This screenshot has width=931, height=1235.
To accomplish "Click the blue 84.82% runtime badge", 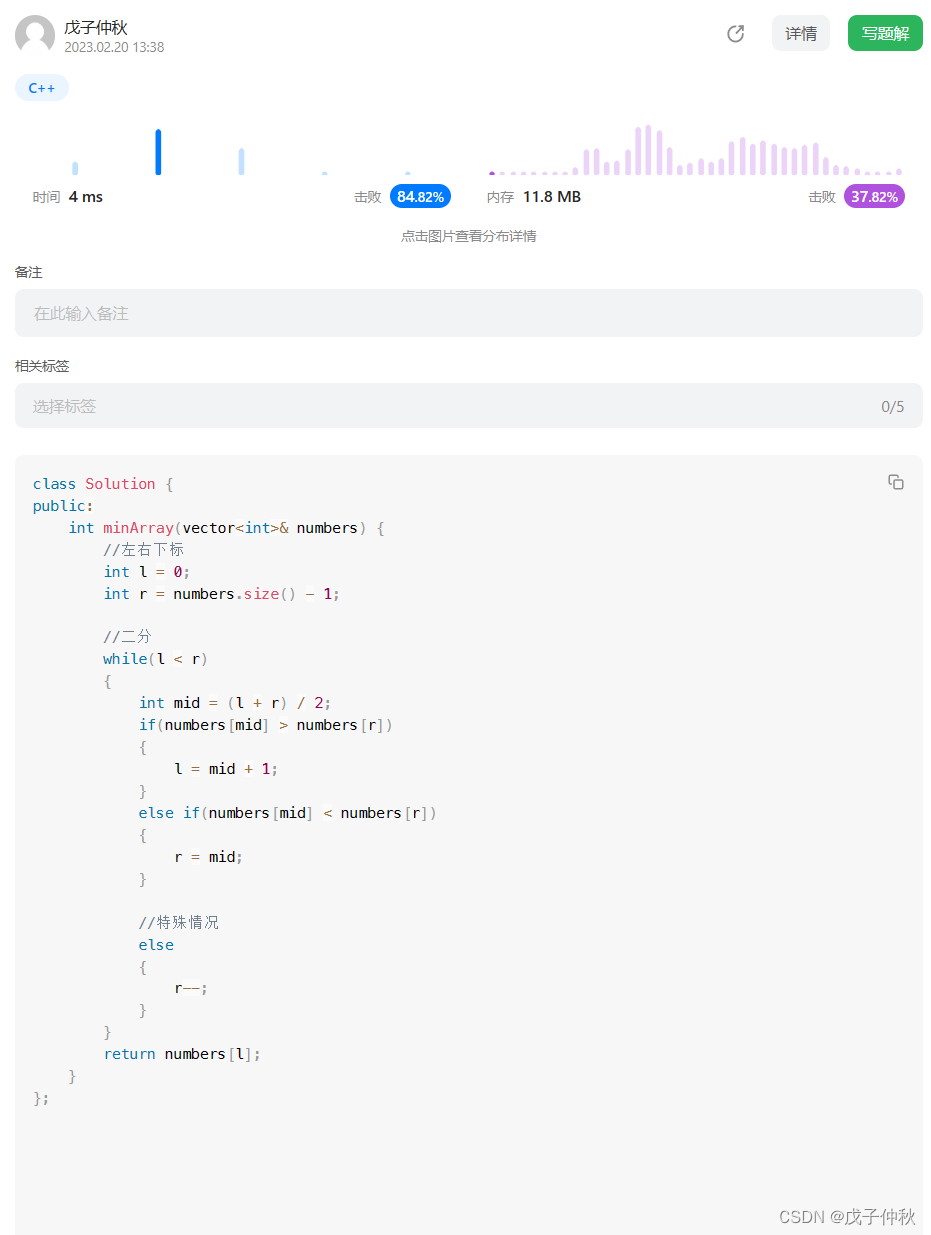I will (x=420, y=197).
